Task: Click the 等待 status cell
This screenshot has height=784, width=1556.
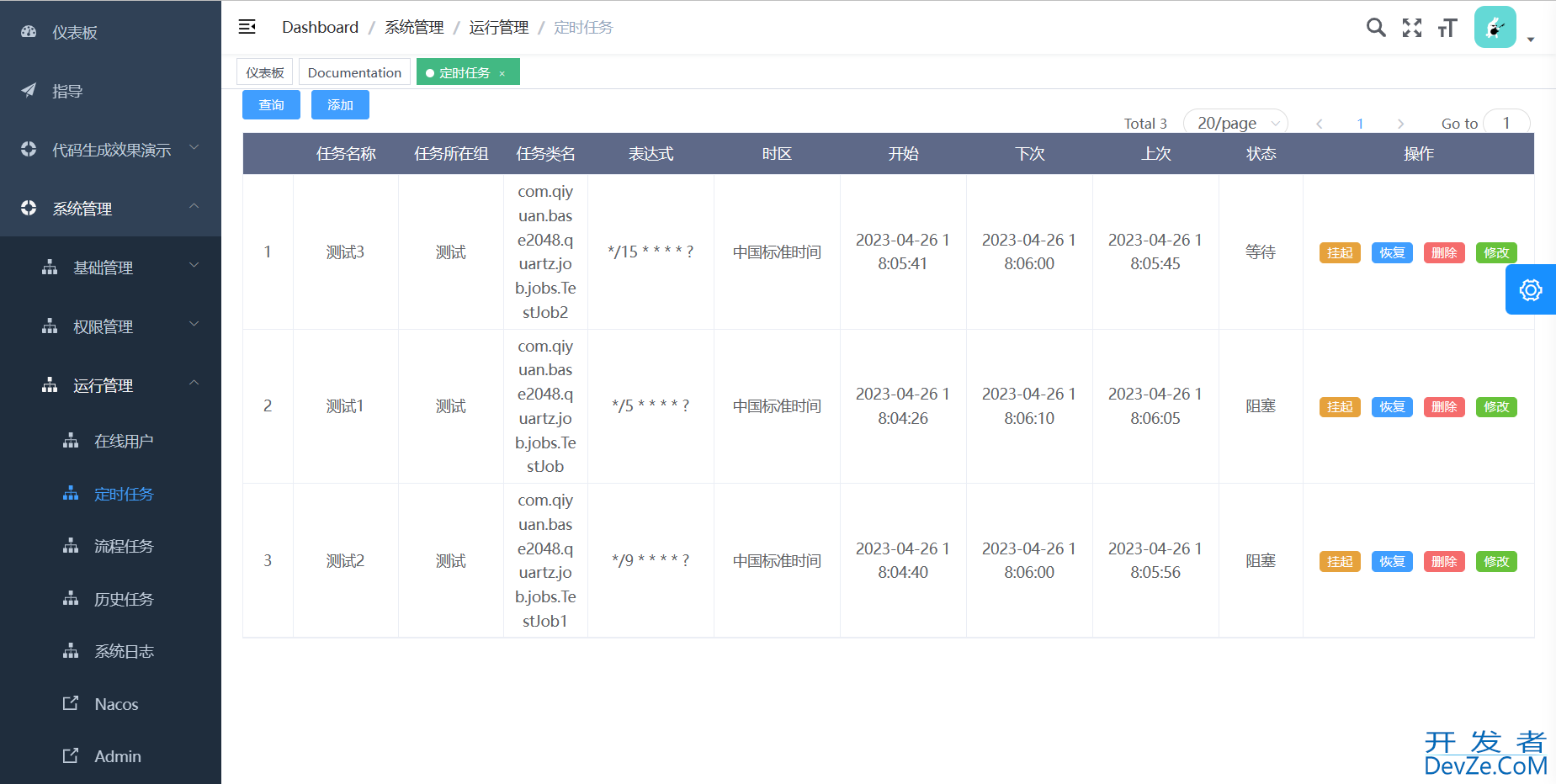Action: point(1261,252)
